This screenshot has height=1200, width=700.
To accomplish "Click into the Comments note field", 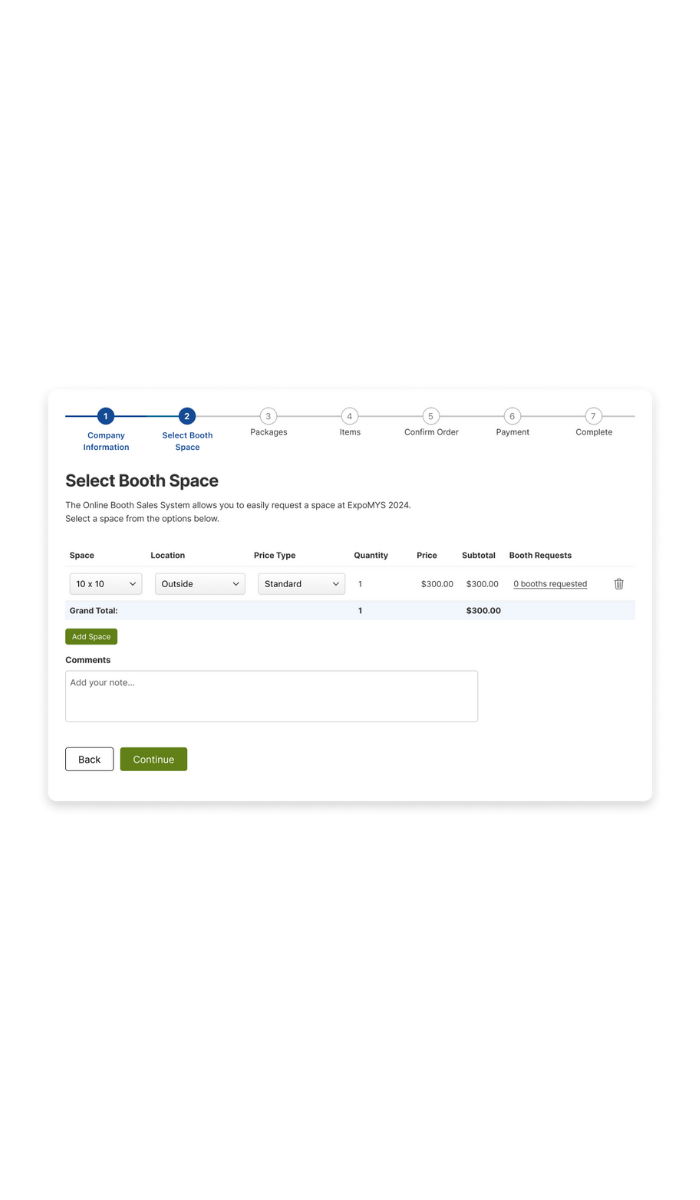I will point(271,696).
